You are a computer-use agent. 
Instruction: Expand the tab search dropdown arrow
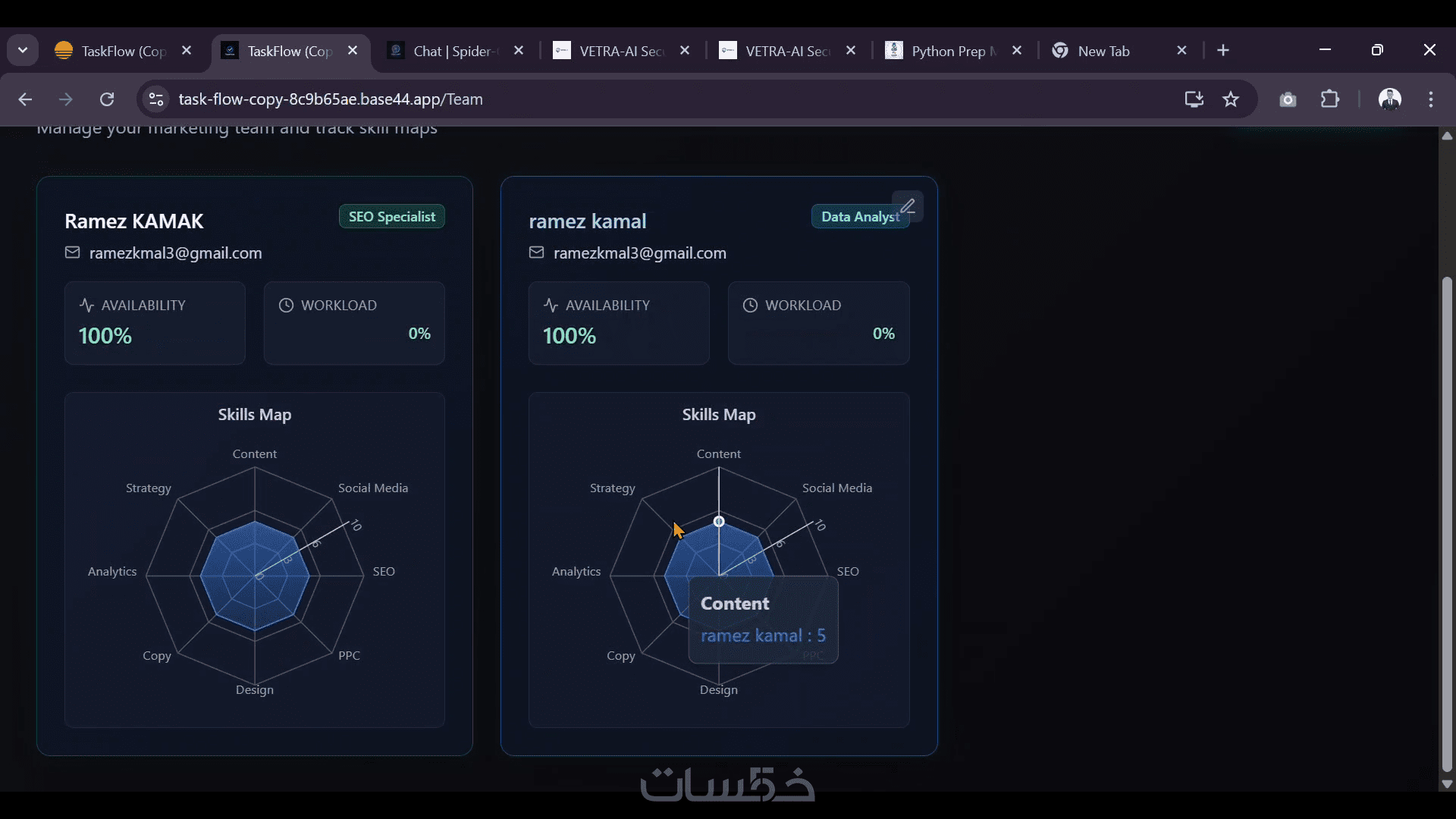23,51
